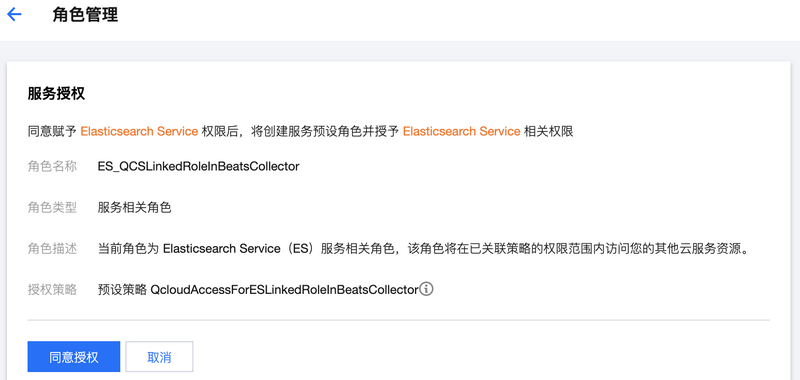Click the 角色描述 label
This screenshot has height=380, width=800.
pyautogui.click(x=52, y=249)
